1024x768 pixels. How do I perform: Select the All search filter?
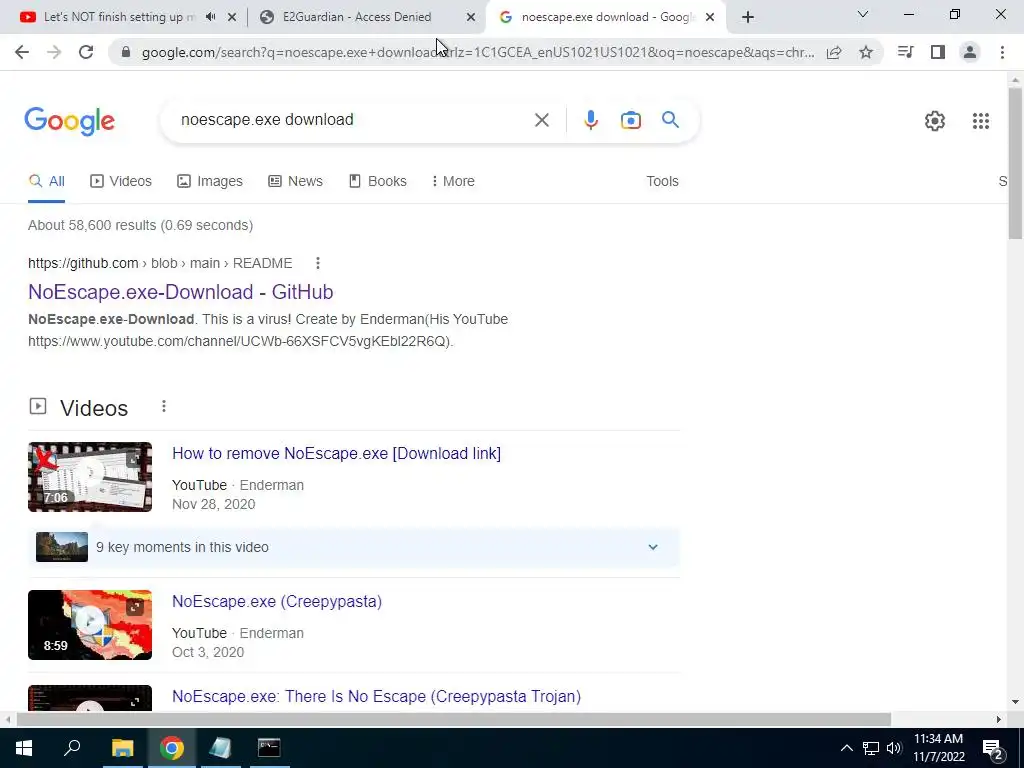point(46,181)
